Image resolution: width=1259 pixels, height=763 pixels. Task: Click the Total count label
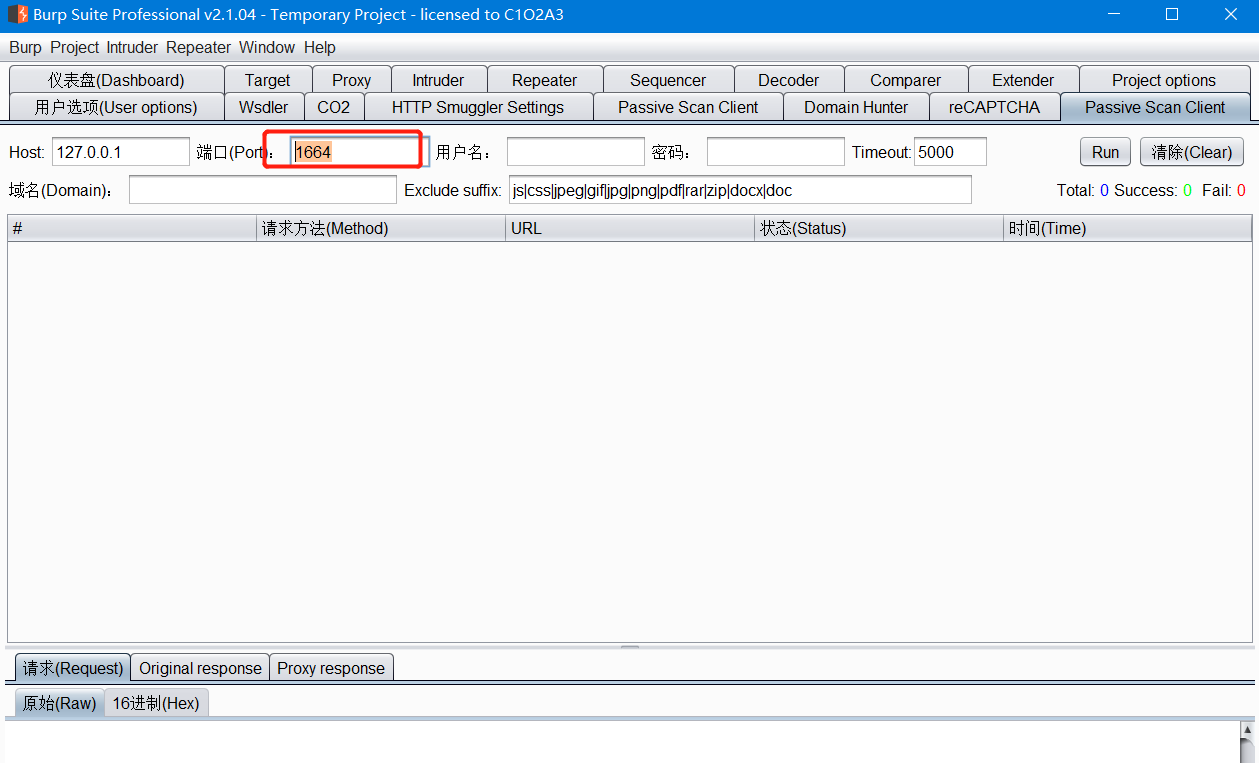[x=1083, y=190]
